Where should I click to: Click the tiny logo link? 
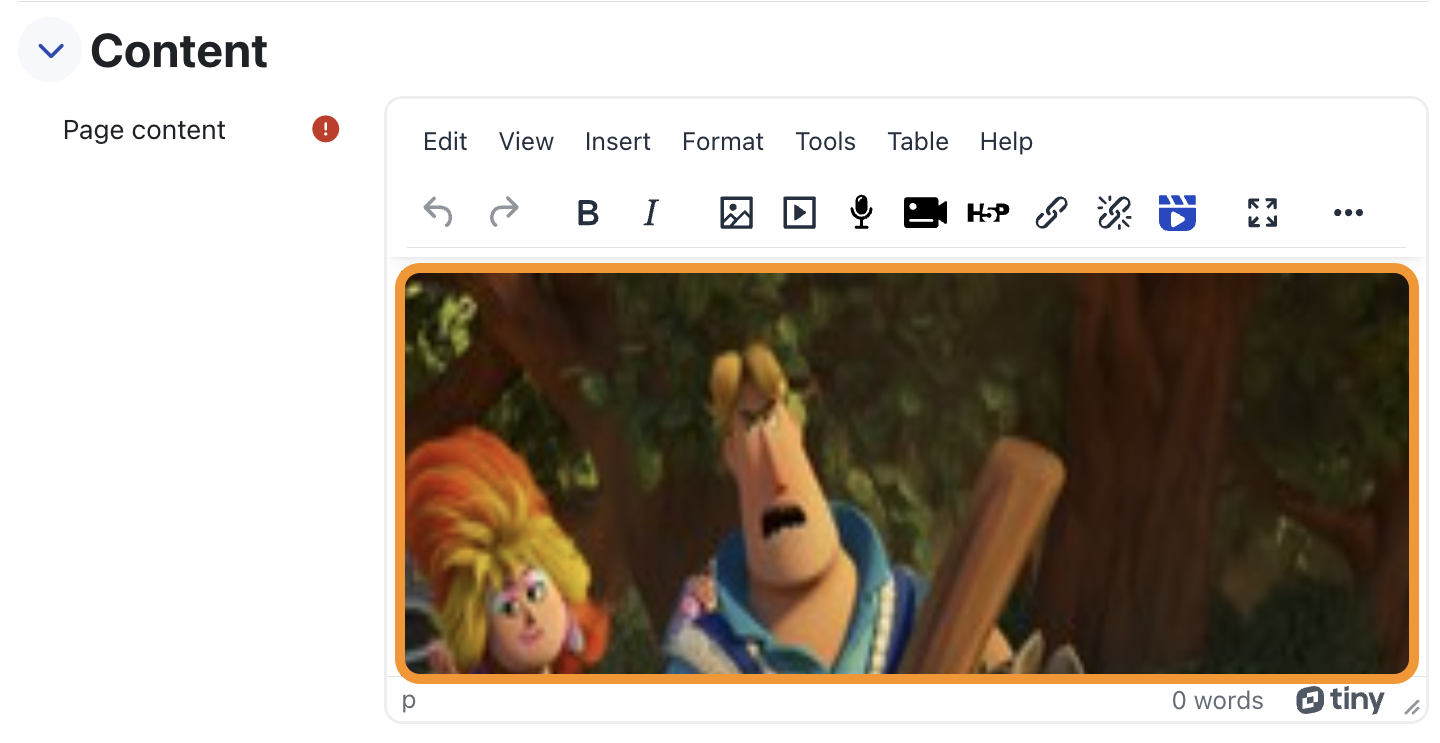(1340, 700)
